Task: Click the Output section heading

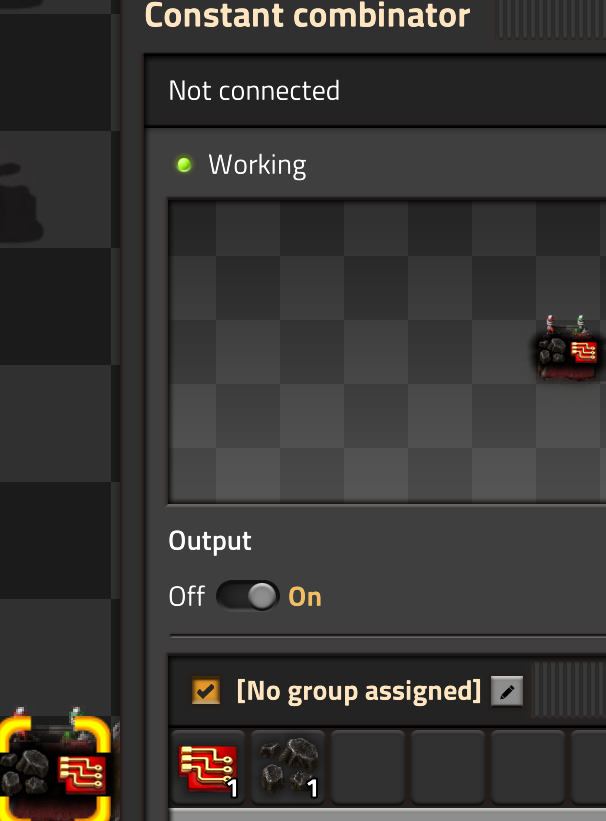Action: 210,540
